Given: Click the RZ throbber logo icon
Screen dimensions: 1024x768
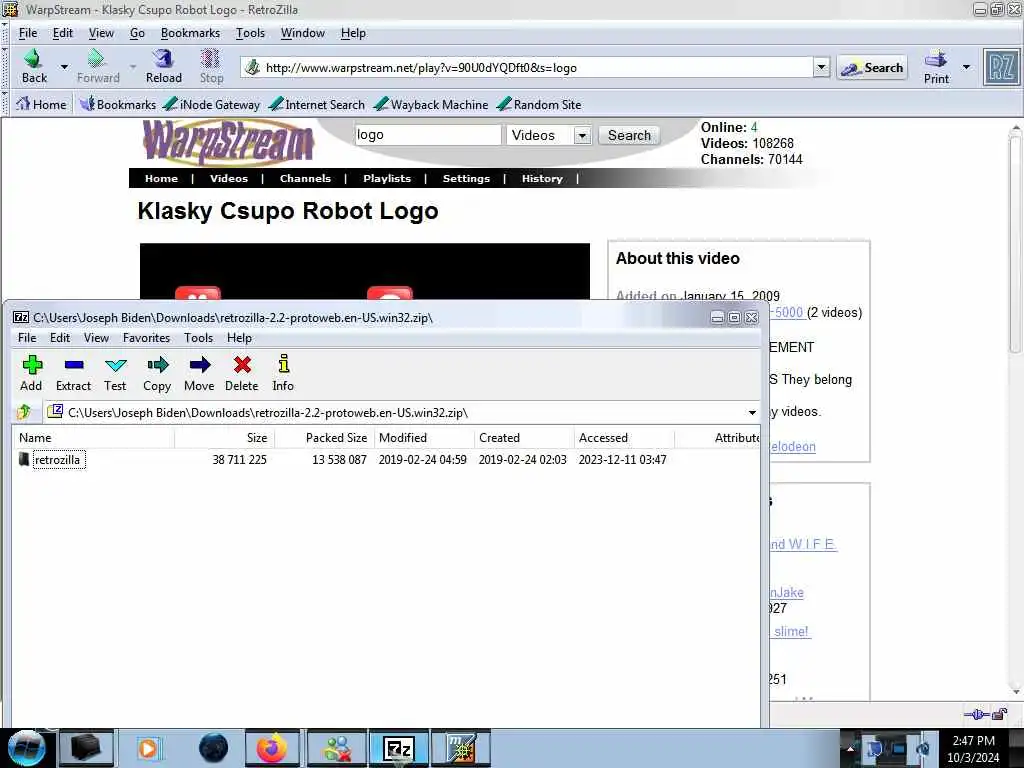Looking at the screenshot, I should click(x=1001, y=68).
